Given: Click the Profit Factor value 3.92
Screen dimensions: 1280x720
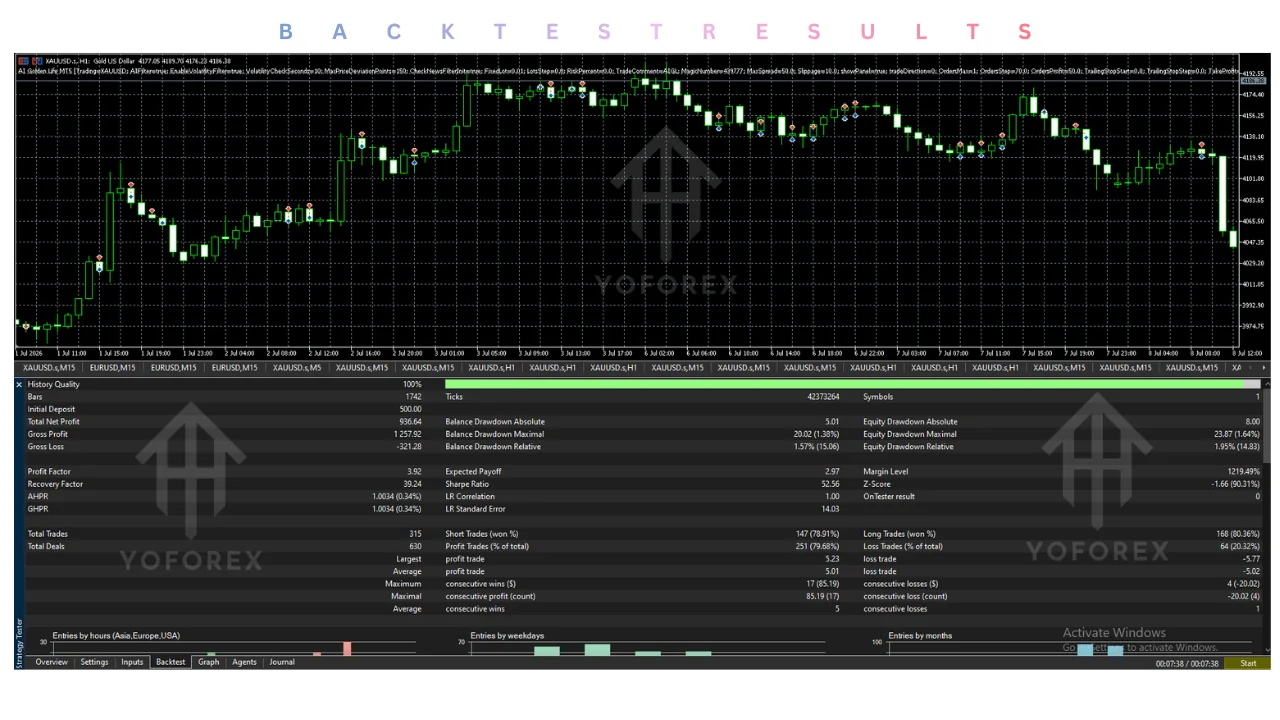Looking at the screenshot, I should click(x=413, y=472).
